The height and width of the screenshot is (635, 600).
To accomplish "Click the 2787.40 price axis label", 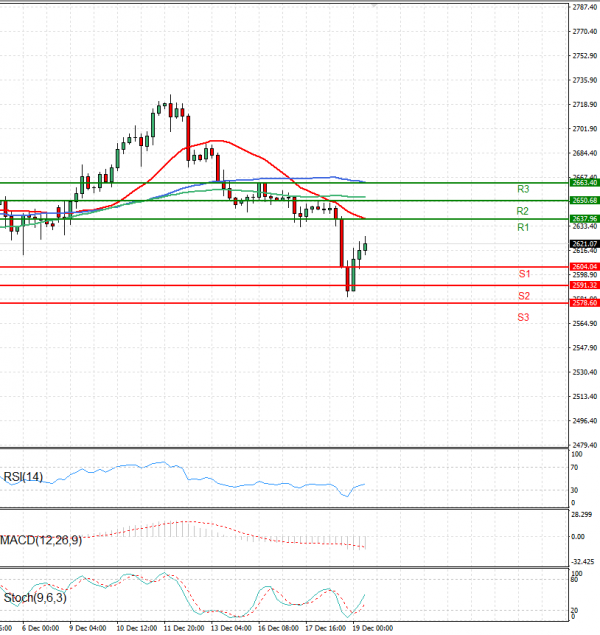I will pos(584,8).
